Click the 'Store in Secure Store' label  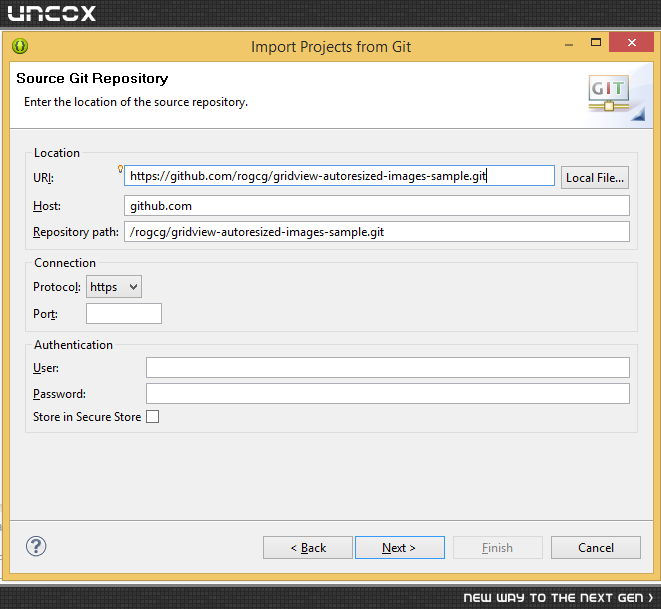[87, 416]
